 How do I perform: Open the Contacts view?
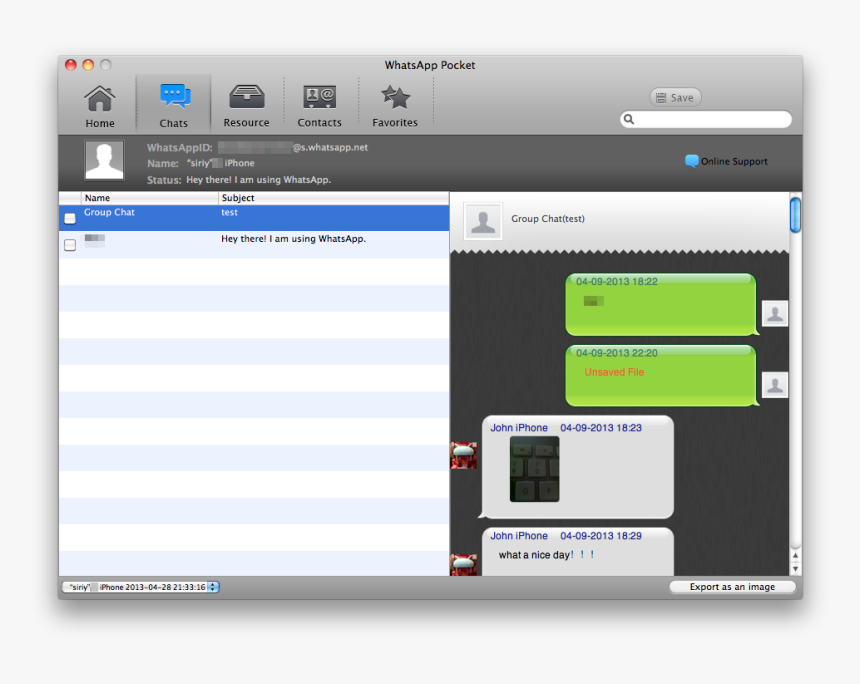pos(320,103)
